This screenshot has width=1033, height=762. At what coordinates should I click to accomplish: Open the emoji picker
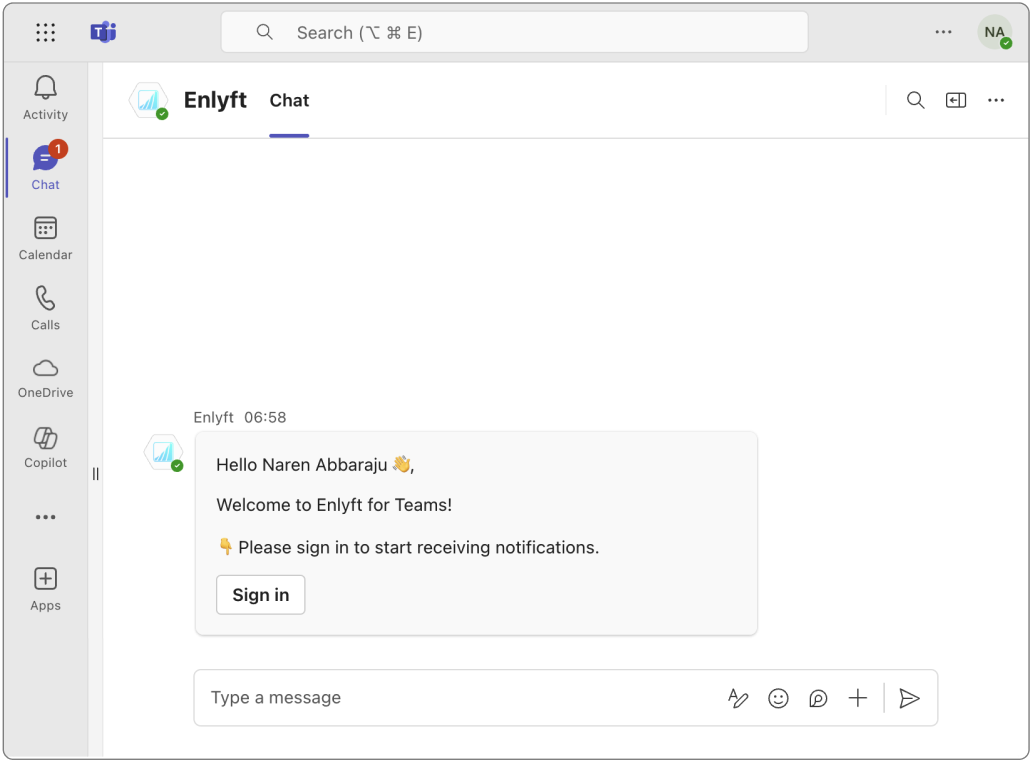tap(778, 698)
